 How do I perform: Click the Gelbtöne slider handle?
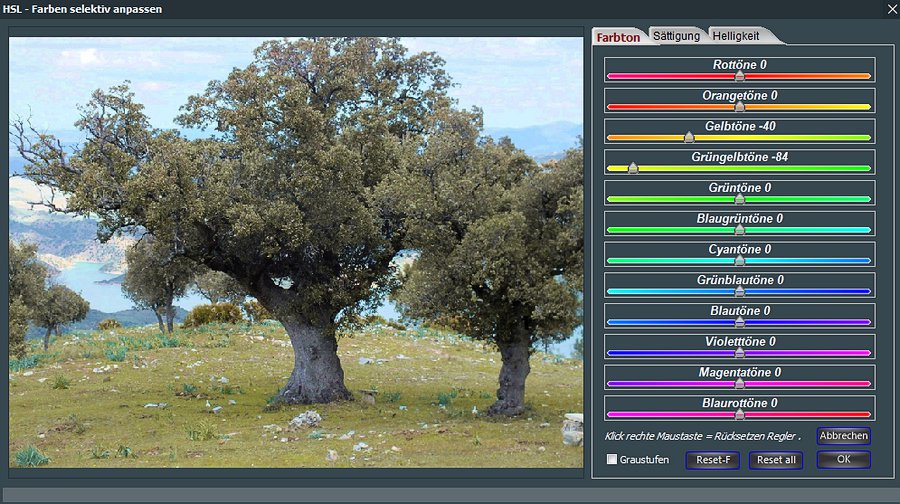[689, 137]
